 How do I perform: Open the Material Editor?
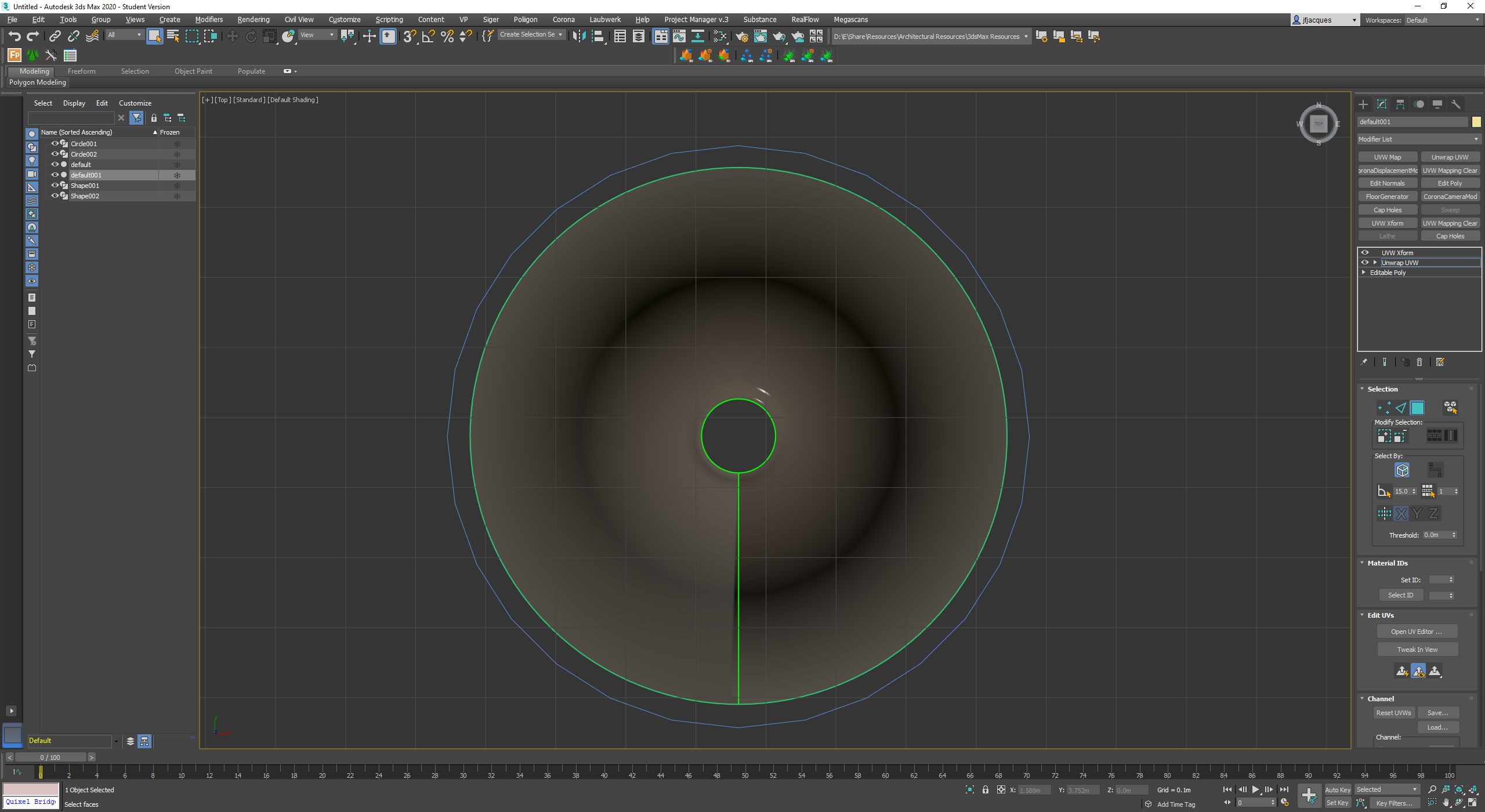(719, 36)
